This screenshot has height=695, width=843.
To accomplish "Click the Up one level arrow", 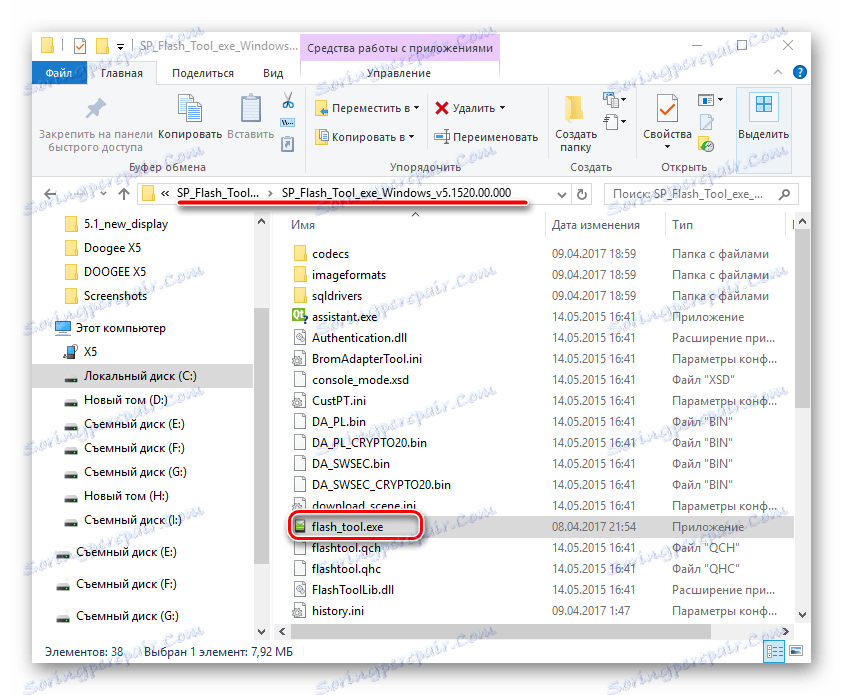I will tap(124, 194).
